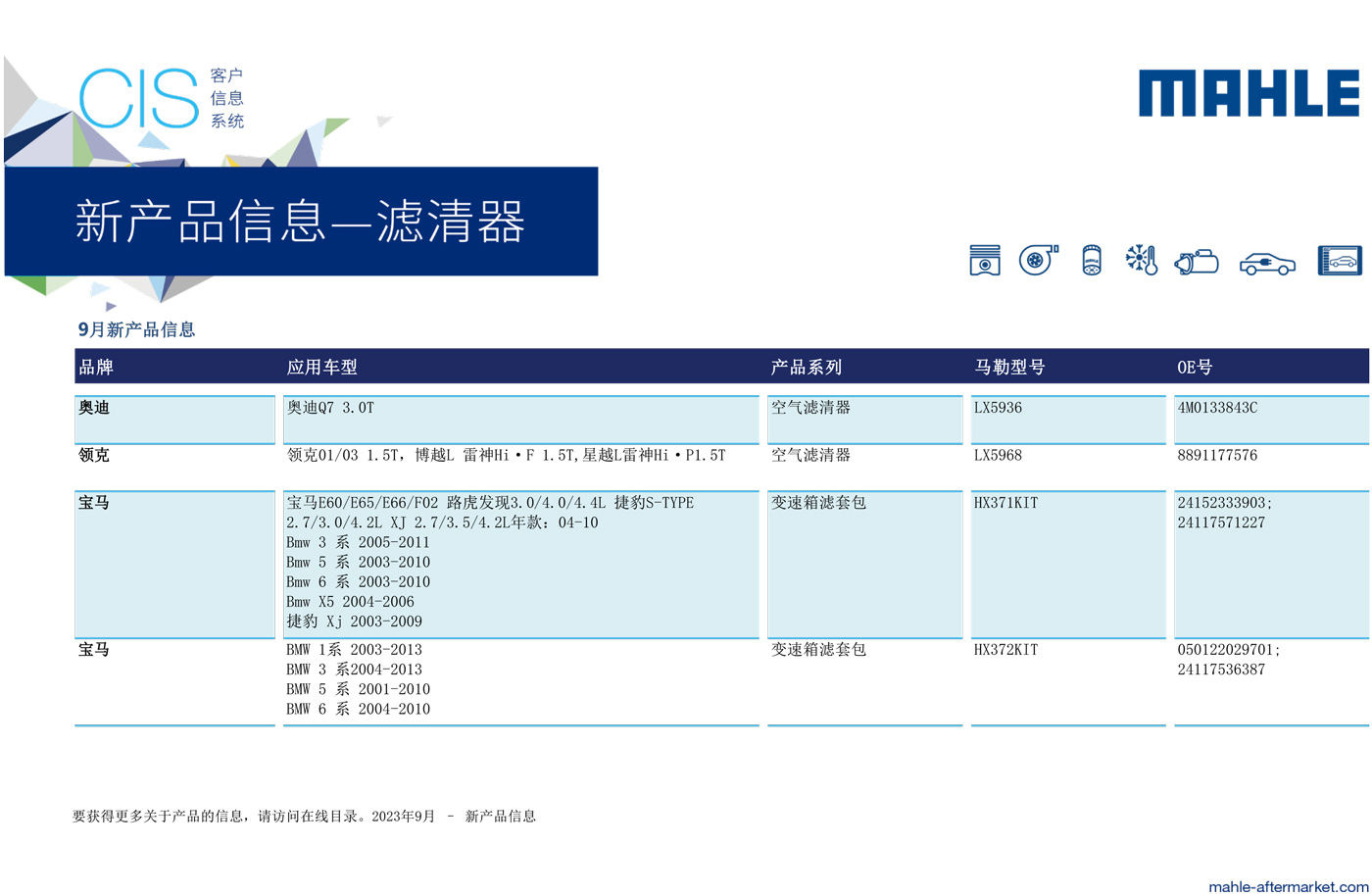
Task: Select the HX371KIT model number
Action: (x=1005, y=503)
